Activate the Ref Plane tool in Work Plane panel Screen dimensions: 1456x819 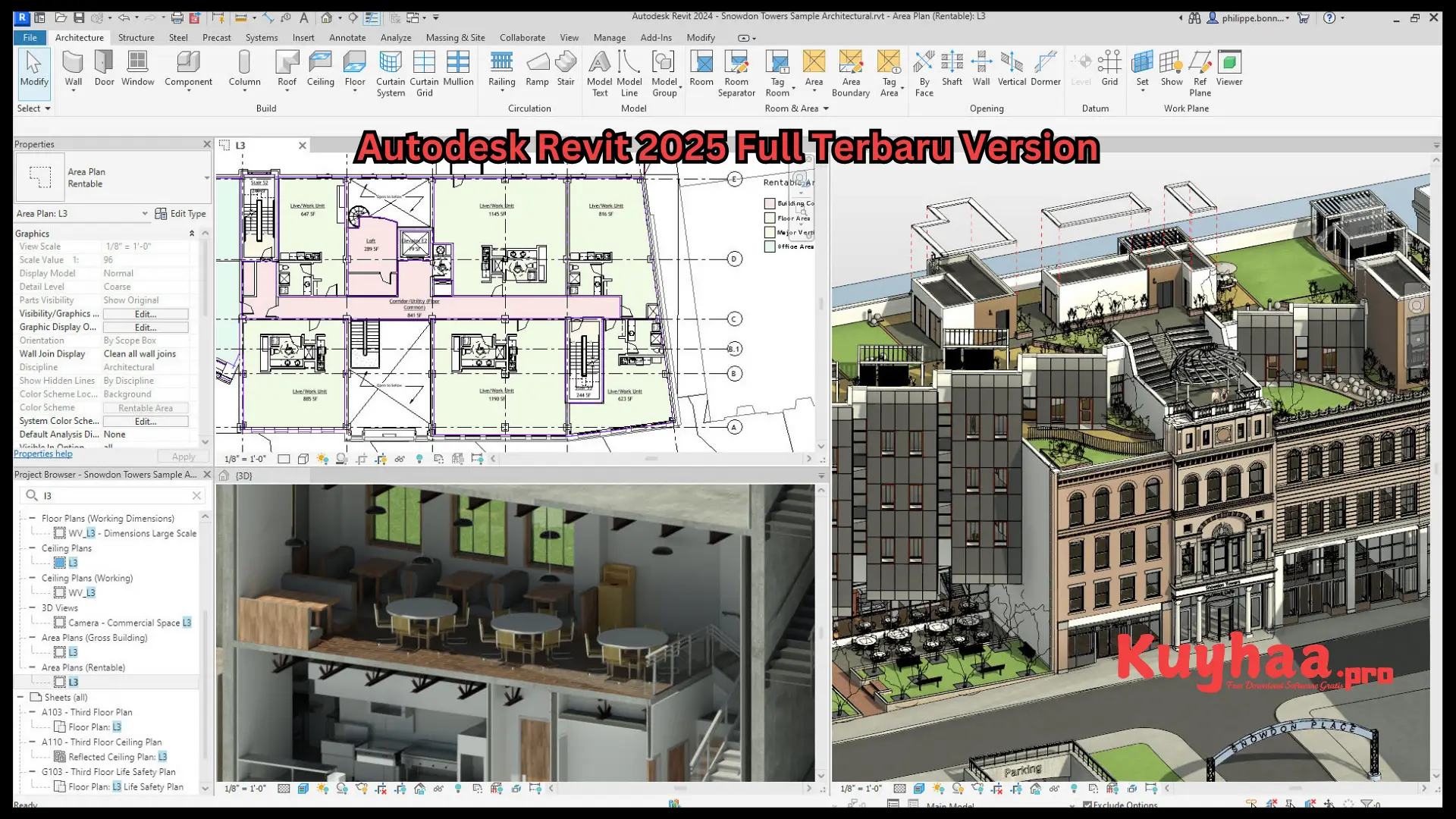[x=1200, y=72]
